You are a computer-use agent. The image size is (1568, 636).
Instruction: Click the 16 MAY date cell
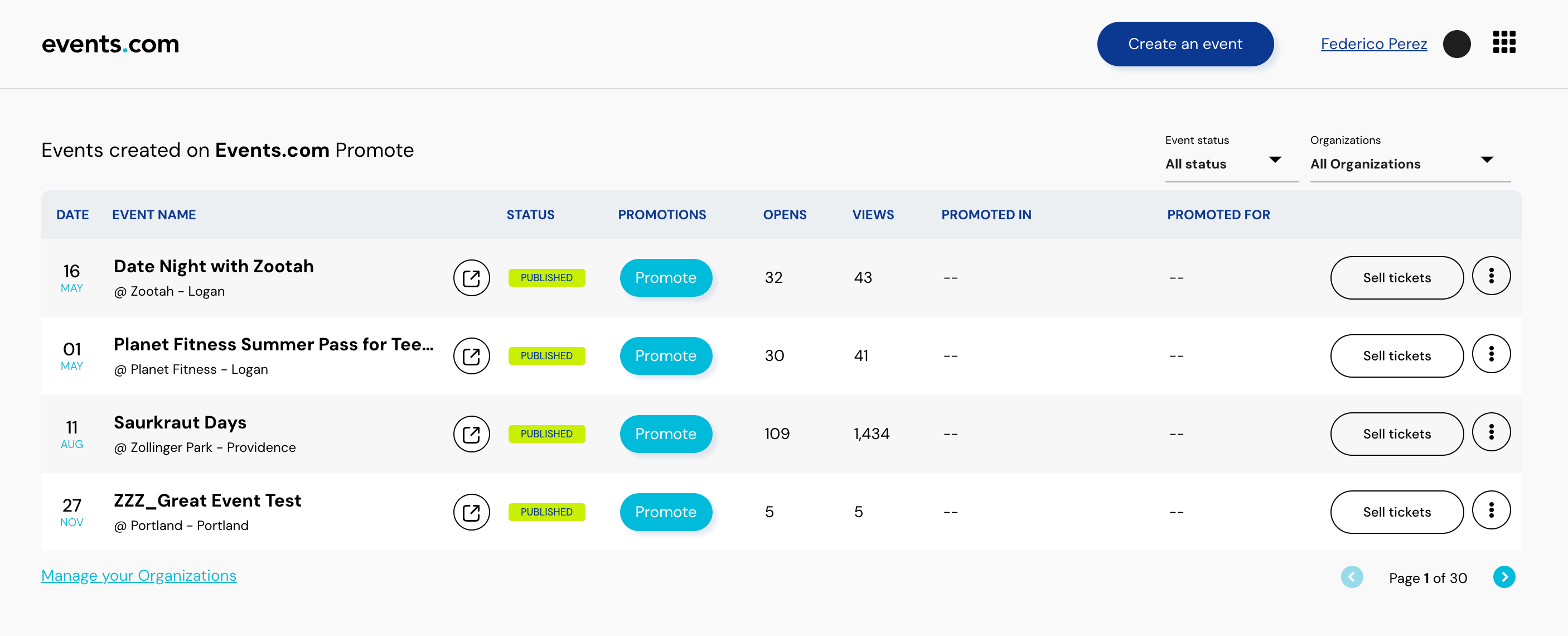[72, 278]
